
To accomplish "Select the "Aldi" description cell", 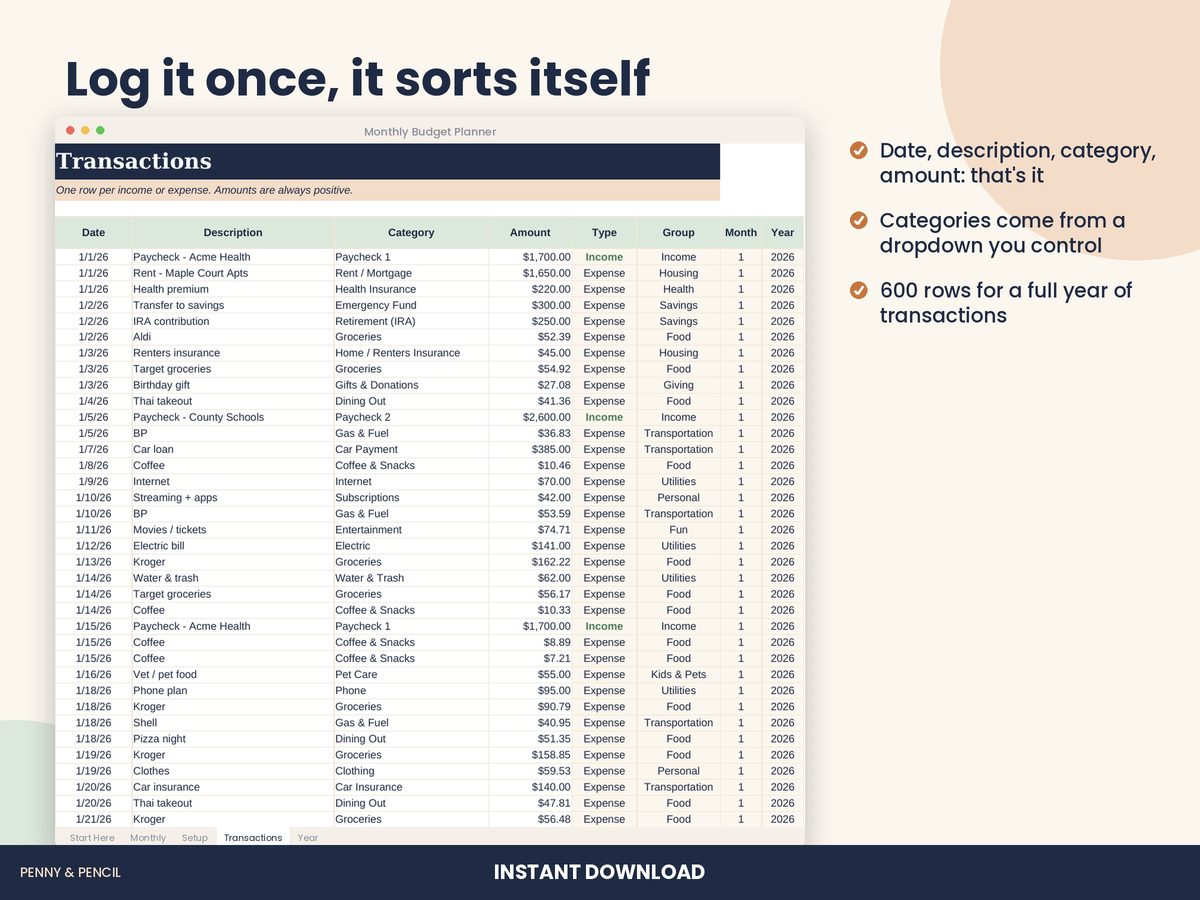I will (x=233, y=337).
